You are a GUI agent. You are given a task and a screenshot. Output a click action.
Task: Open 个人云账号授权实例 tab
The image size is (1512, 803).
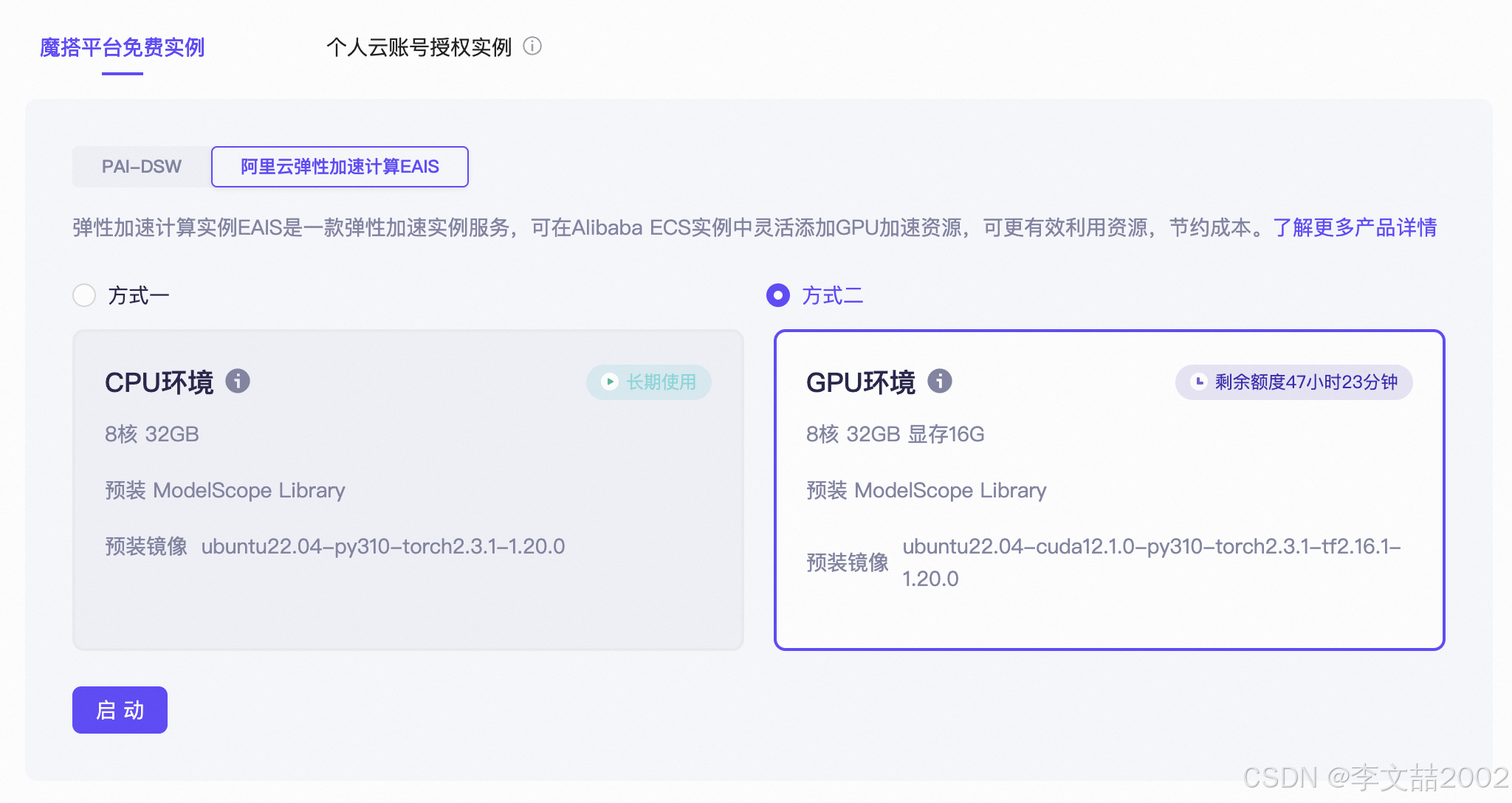click(x=419, y=47)
